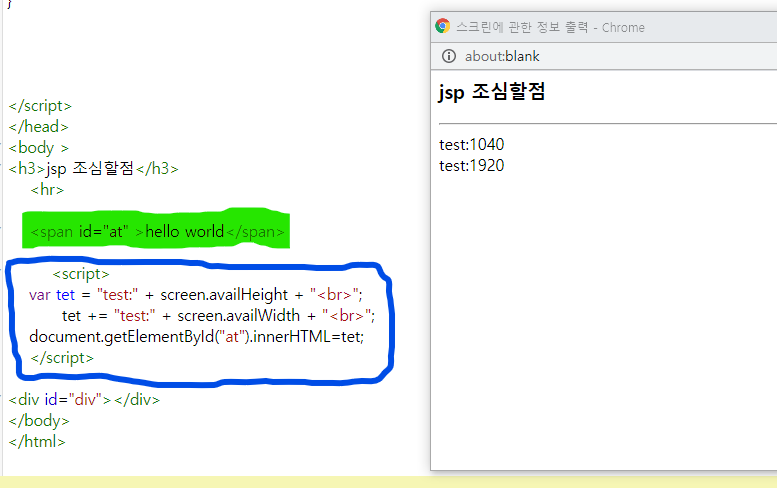
Task: Place cursor on the closing </script> line above </head>
Action: pyautogui.click(x=40, y=106)
